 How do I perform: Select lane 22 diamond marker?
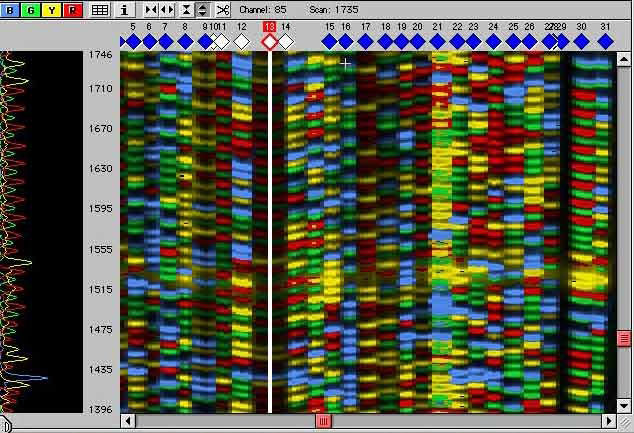point(457,42)
